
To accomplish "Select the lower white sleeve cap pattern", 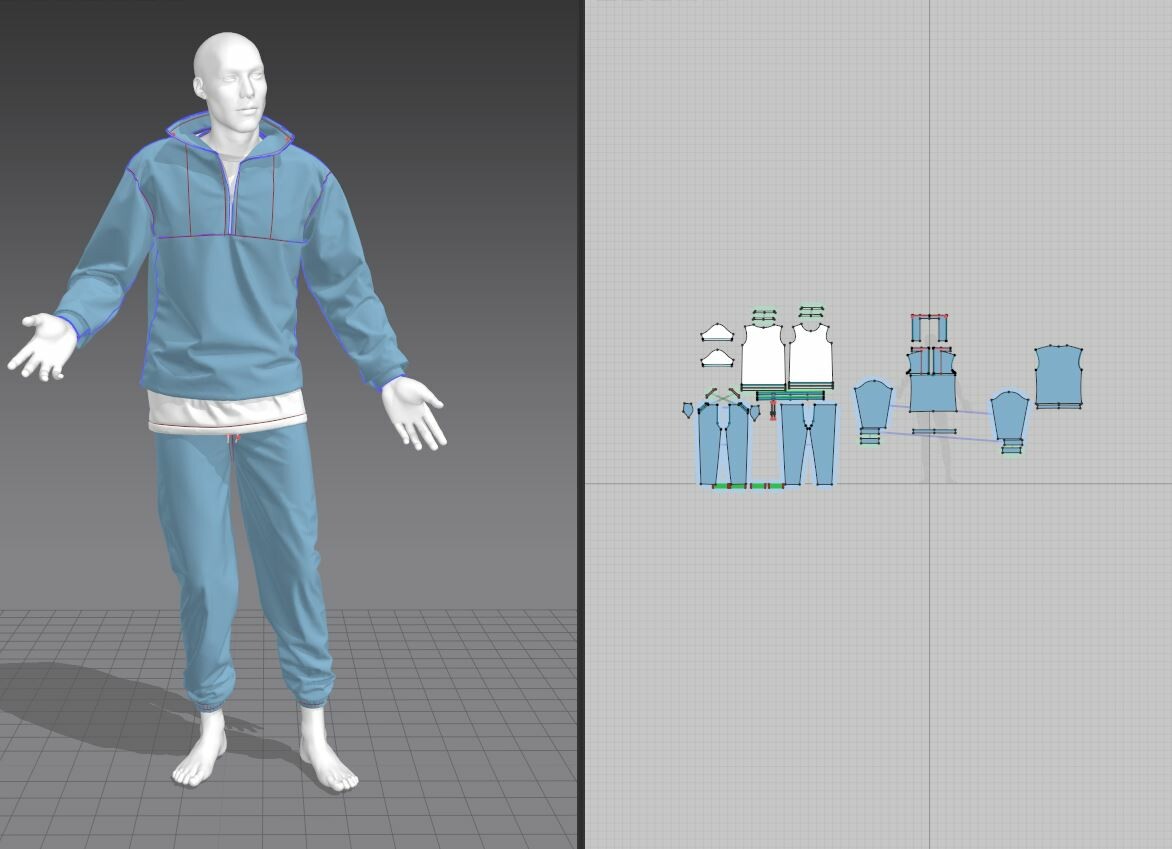I will tap(717, 358).
